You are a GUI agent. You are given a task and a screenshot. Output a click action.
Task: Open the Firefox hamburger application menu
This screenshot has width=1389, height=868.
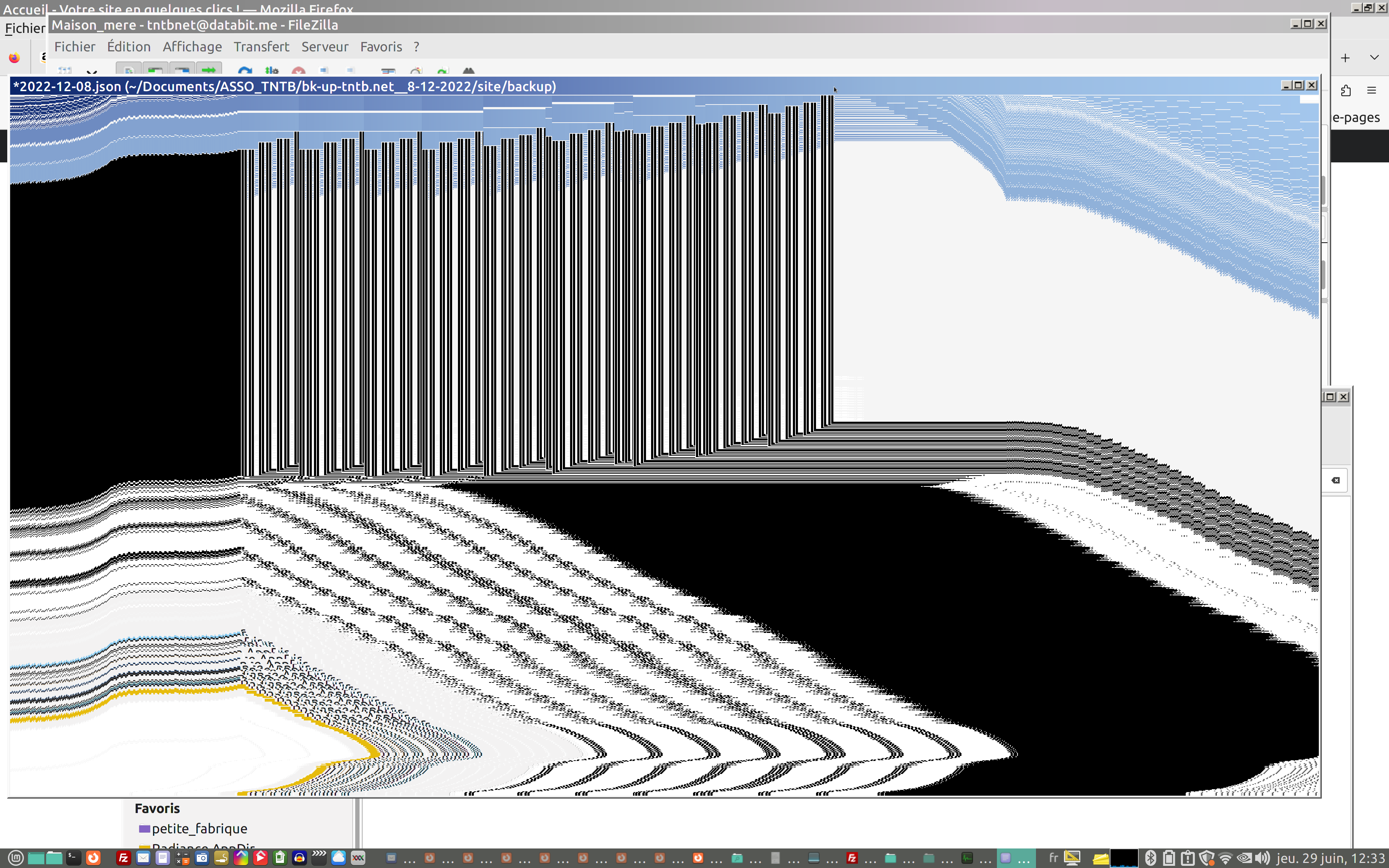click(x=1371, y=90)
